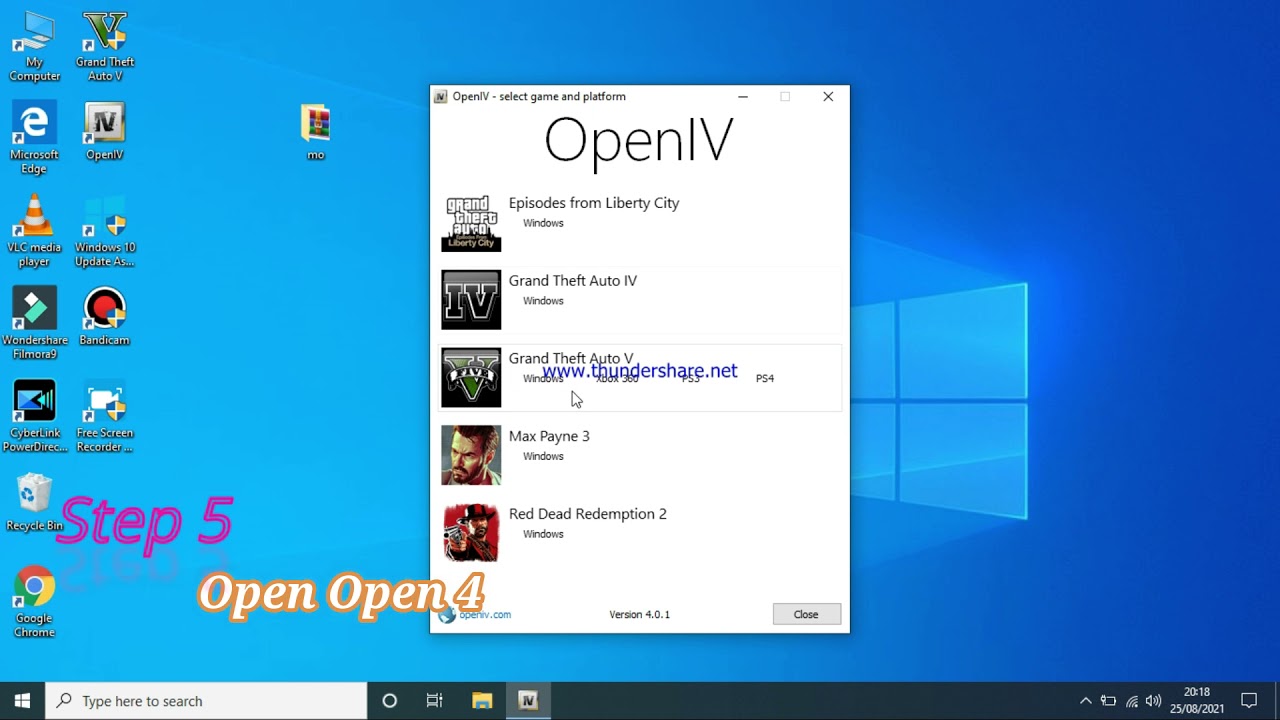The image size is (1280, 720).
Task: Choose Windows platform for Grand Theft Auto IV
Action: pos(543,301)
